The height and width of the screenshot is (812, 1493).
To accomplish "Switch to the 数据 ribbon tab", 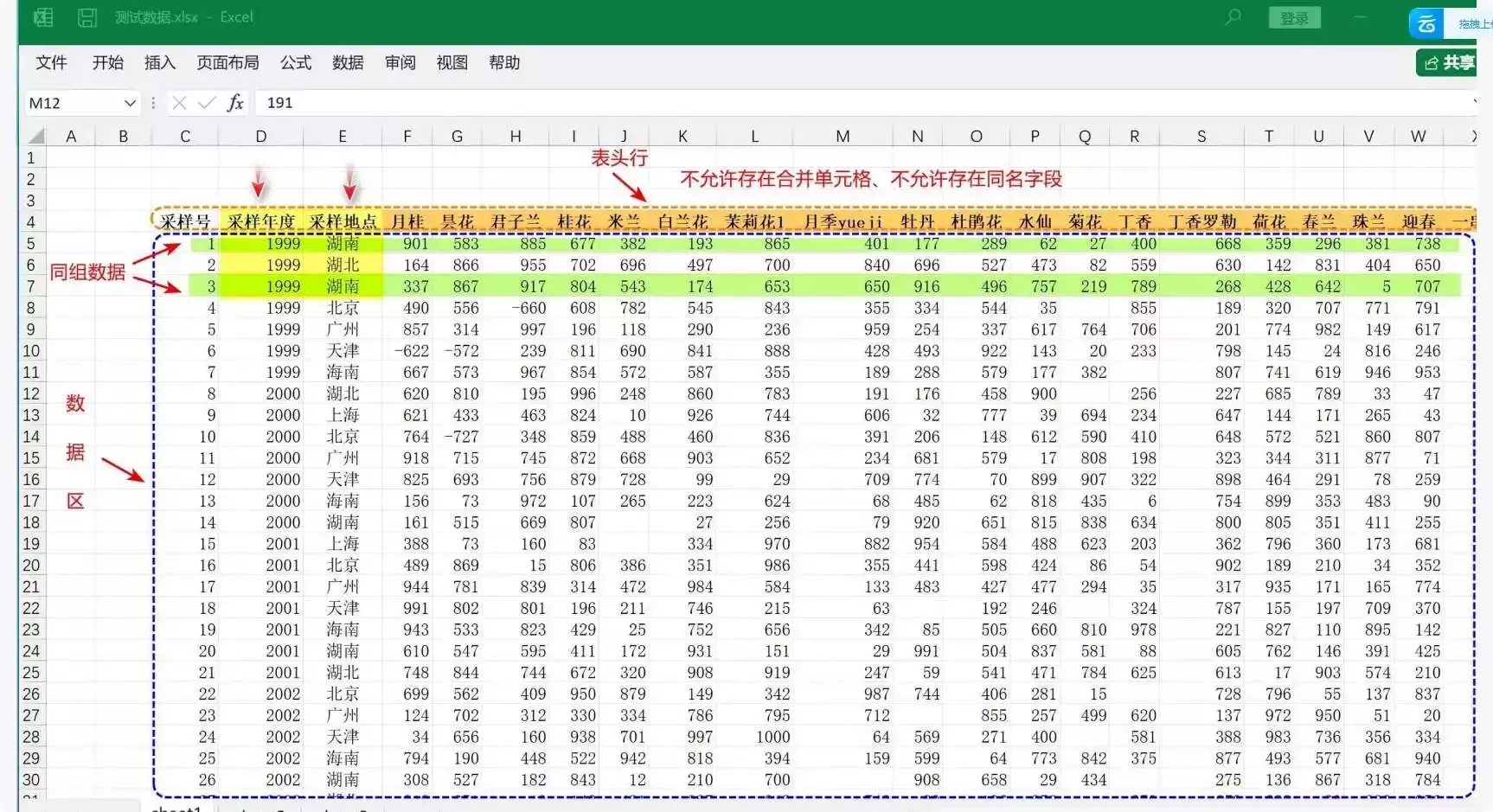I will pos(348,62).
